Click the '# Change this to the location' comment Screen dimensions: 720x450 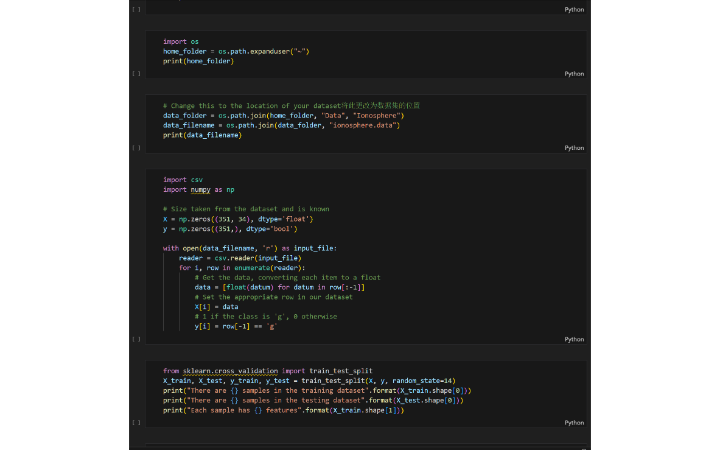(x=291, y=106)
